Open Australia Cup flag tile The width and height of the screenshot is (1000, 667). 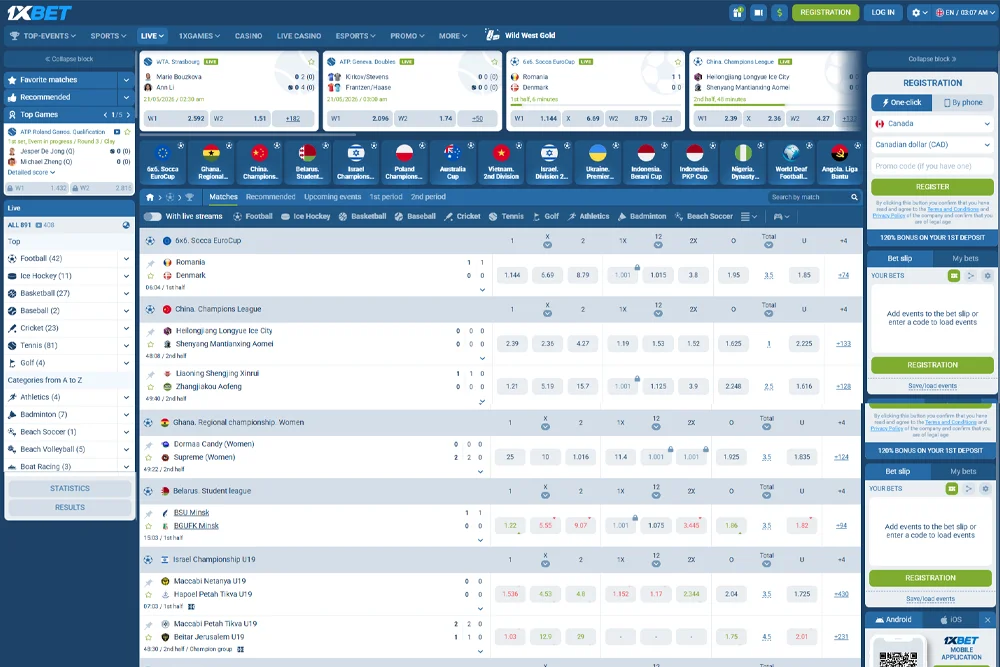coord(453,162)
